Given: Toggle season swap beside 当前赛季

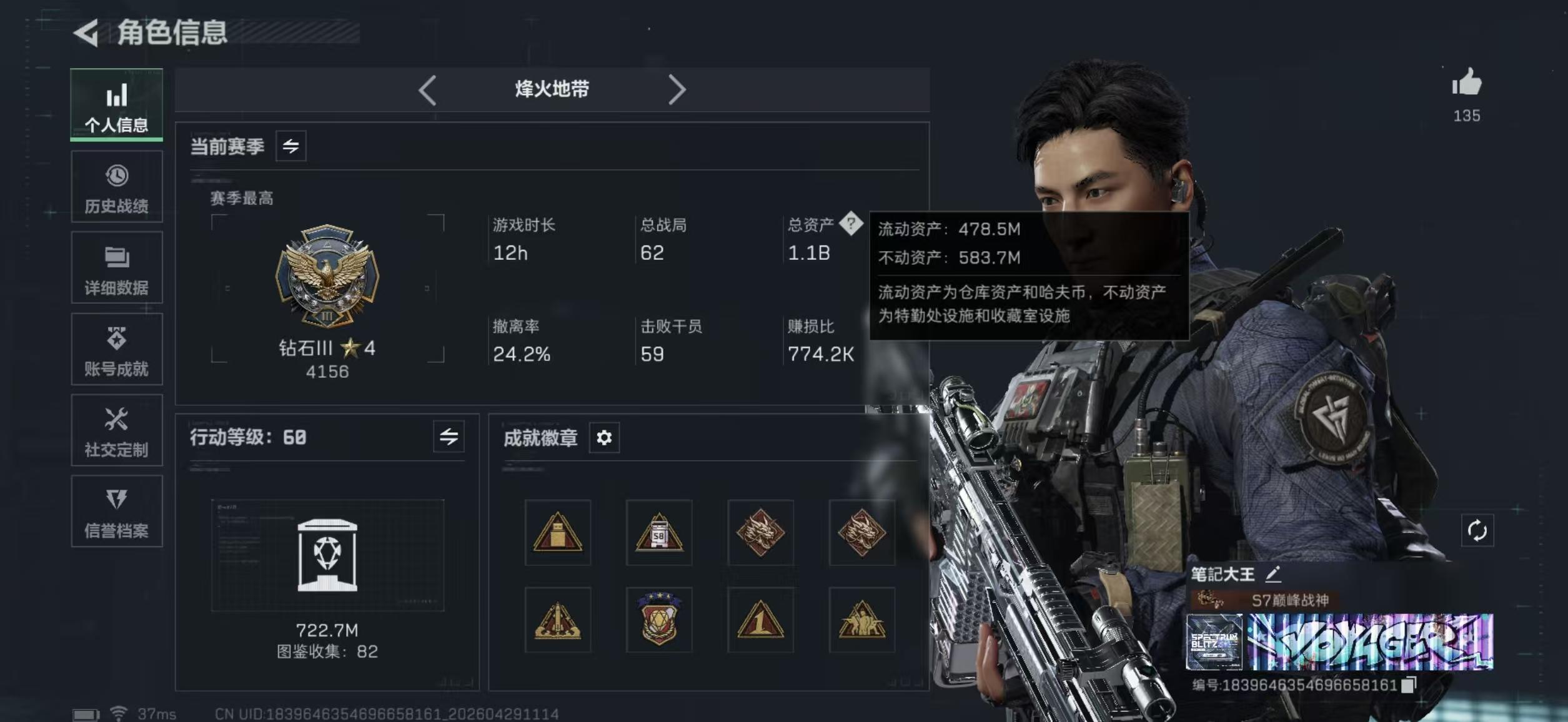Looking at the screenshot, I should click(291, 146).
